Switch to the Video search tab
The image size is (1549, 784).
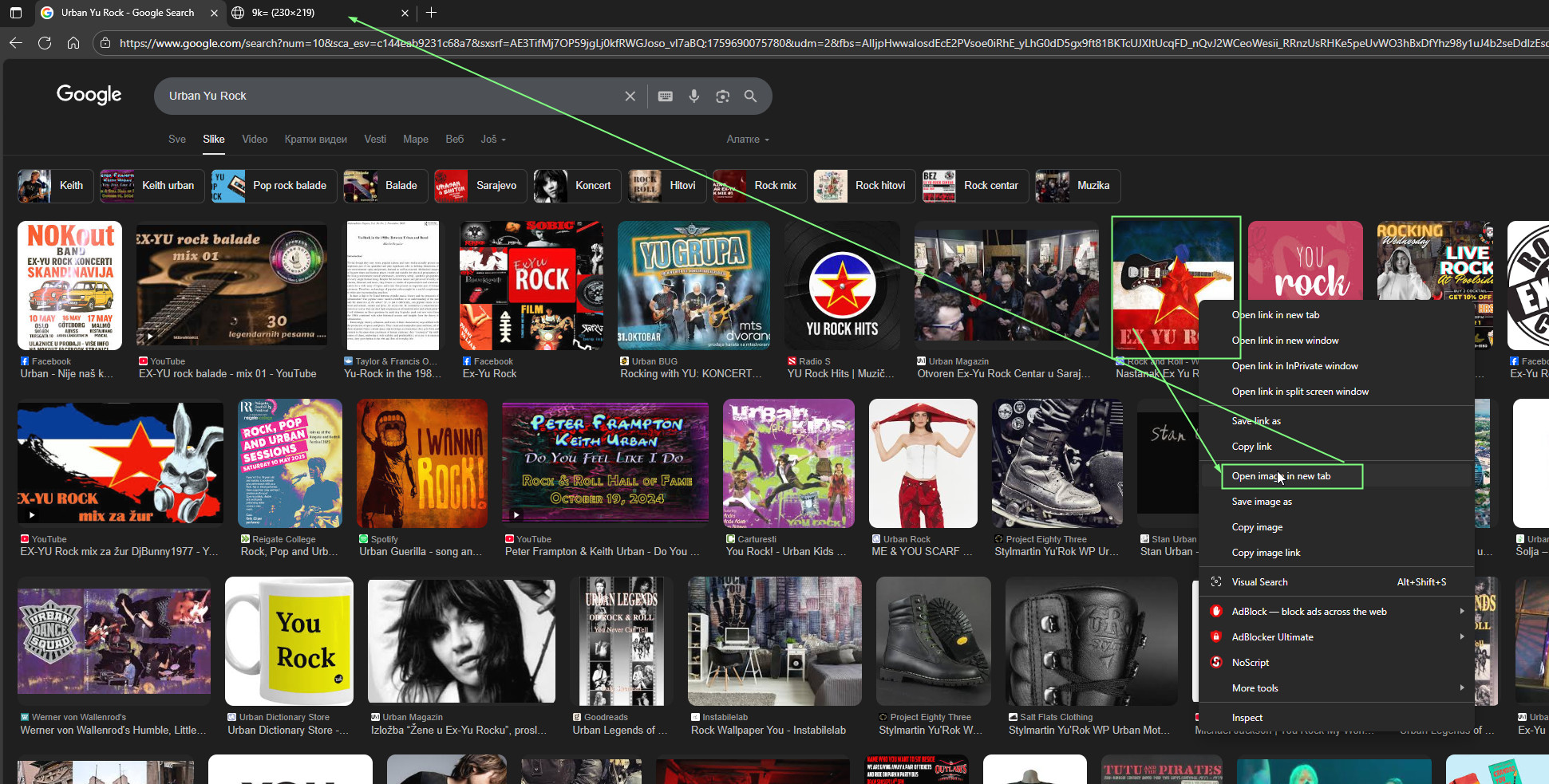pyautogui.click(x=255, y=140)
